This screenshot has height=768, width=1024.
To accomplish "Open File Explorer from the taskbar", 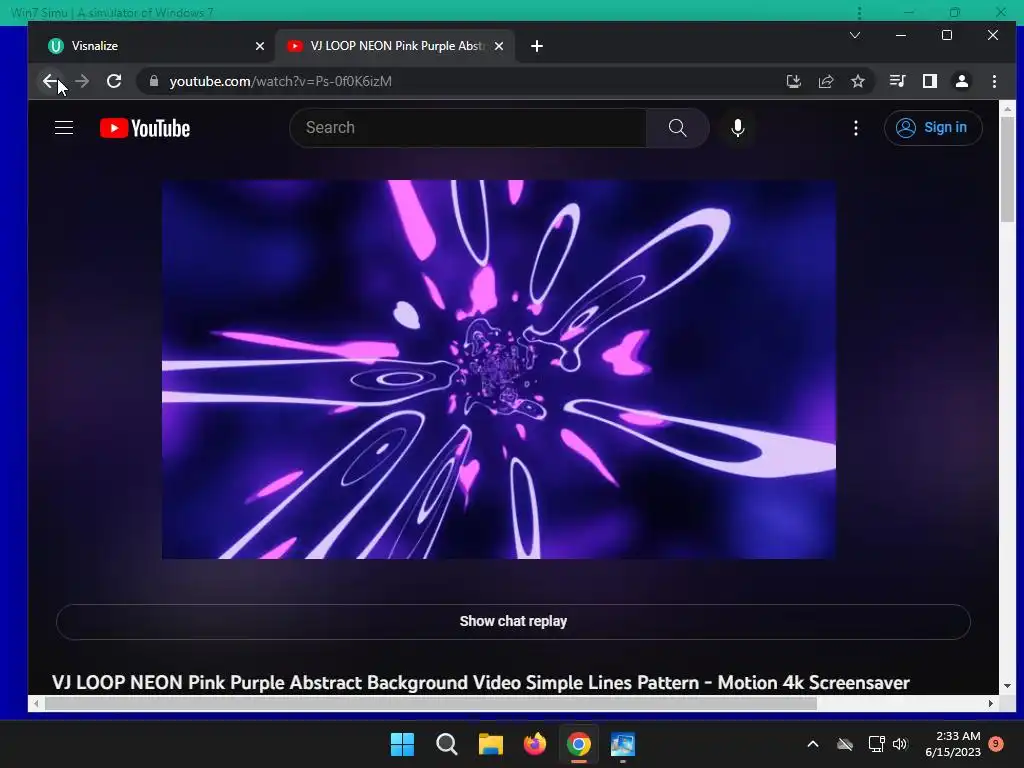I will pyautogui.click(x=490, y=744).
